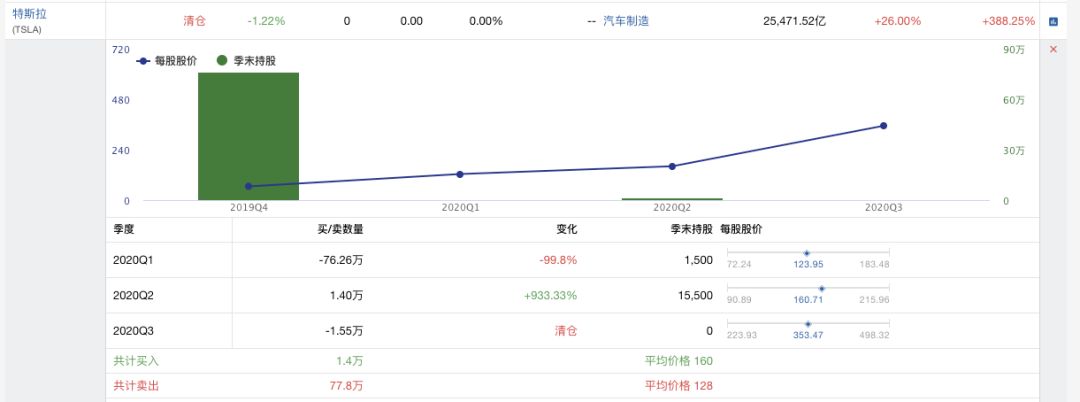Click the 2020Q2 small green bar
The height and width of the screenshot is (402, 1080).
click(672, 199)
